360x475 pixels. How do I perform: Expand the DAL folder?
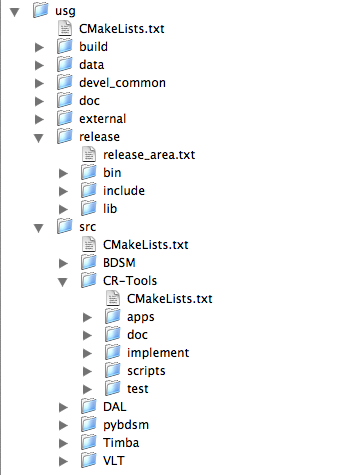point(63,407)
